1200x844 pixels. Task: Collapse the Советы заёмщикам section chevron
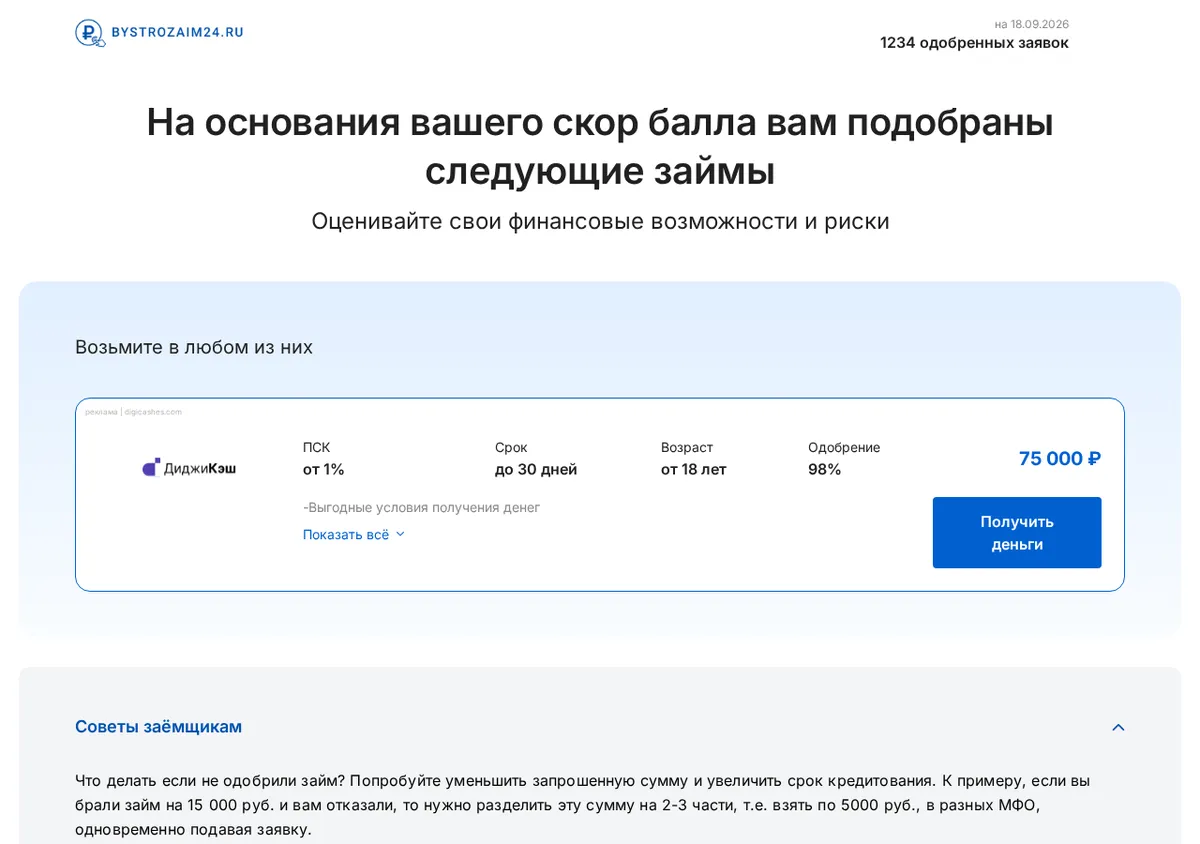1118,727
